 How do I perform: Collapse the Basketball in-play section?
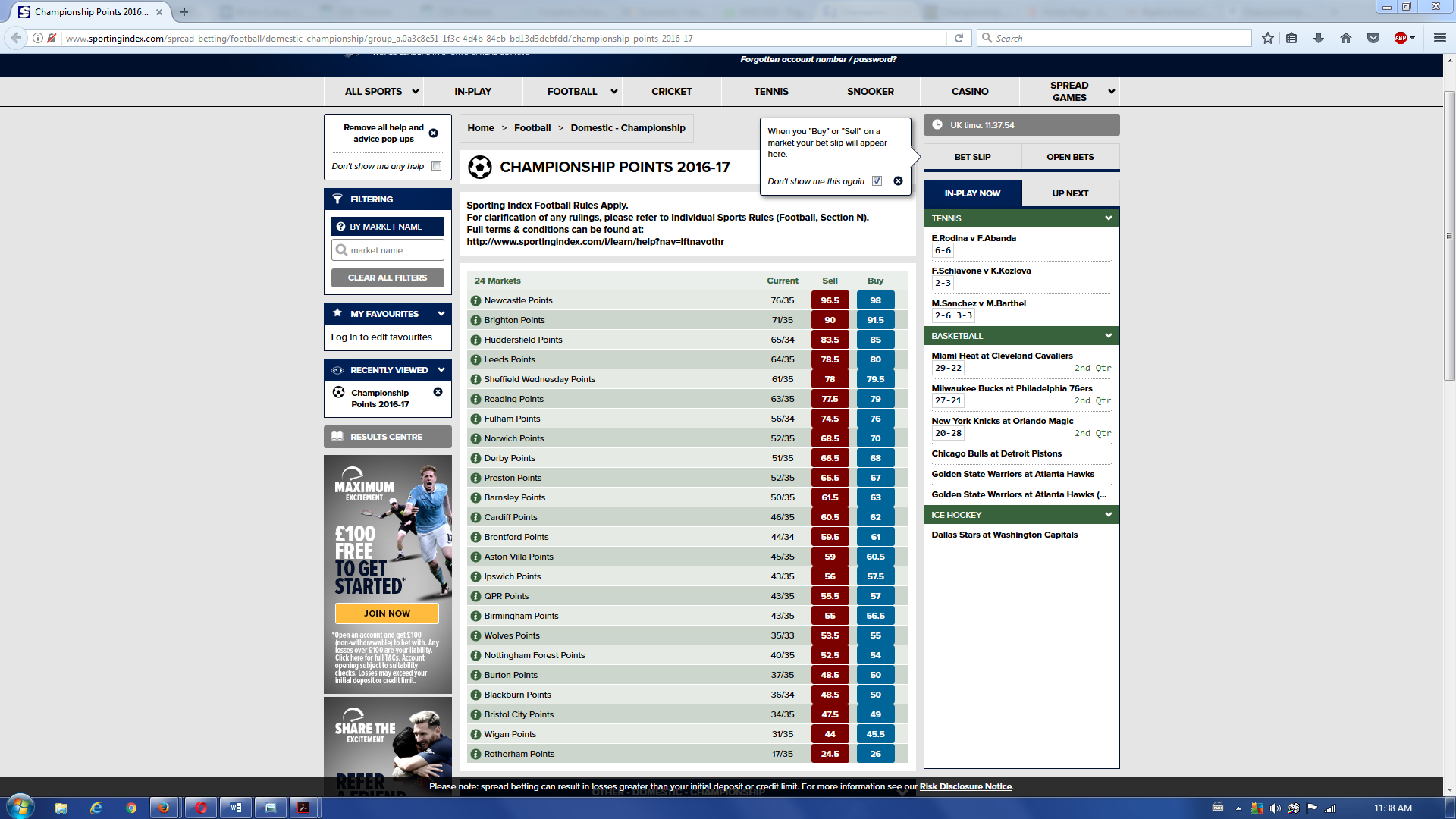(x=1108, y=336)
